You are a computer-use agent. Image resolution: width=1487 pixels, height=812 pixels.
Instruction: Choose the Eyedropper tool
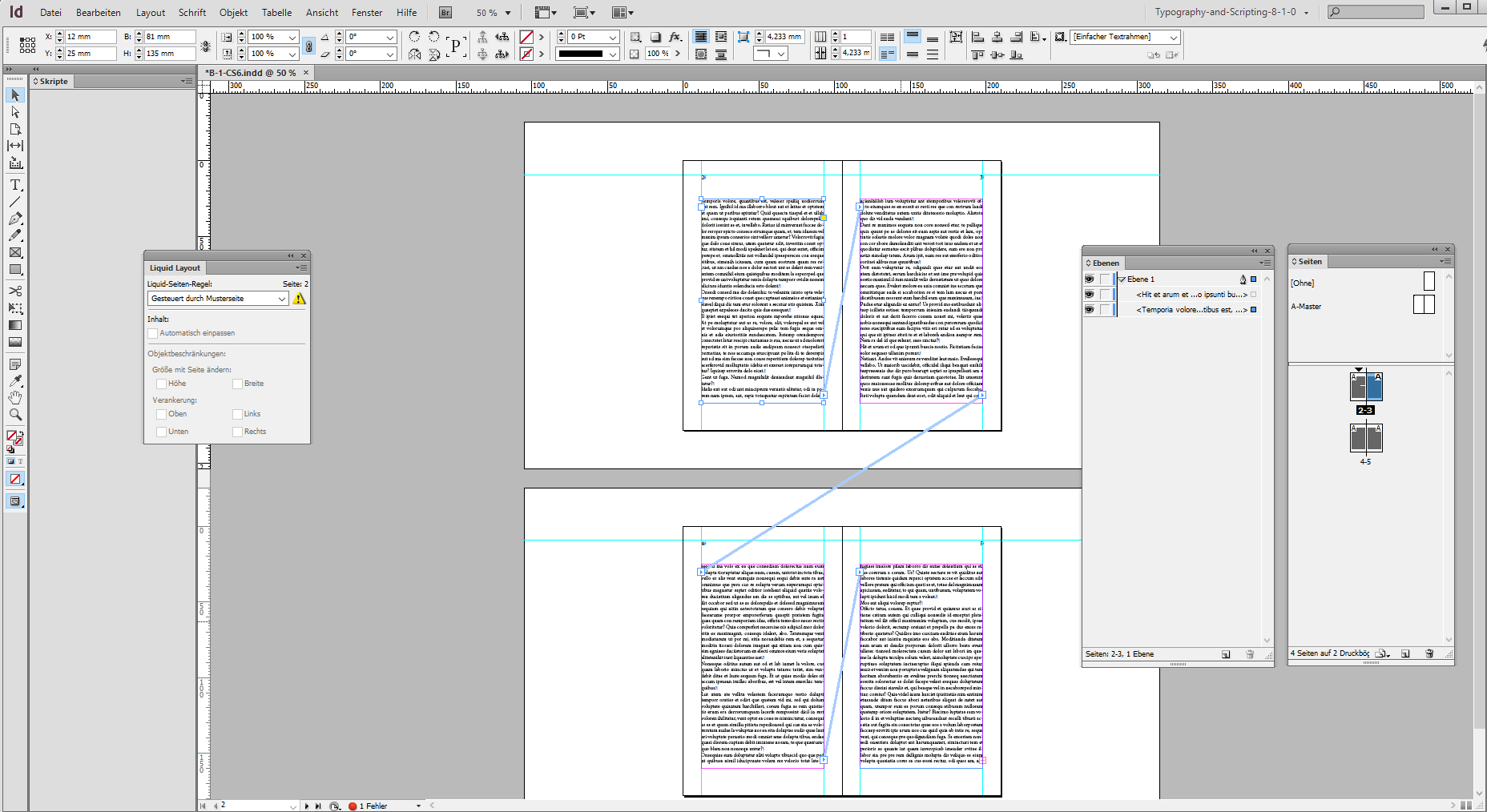click(x=15, y=381)
